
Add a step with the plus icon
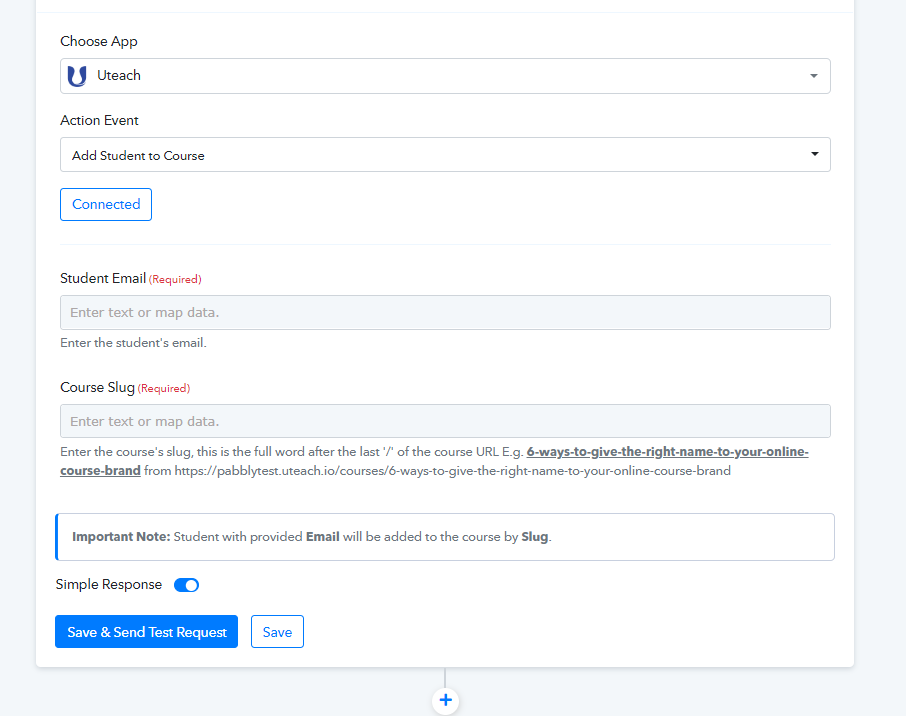point(445,700)
